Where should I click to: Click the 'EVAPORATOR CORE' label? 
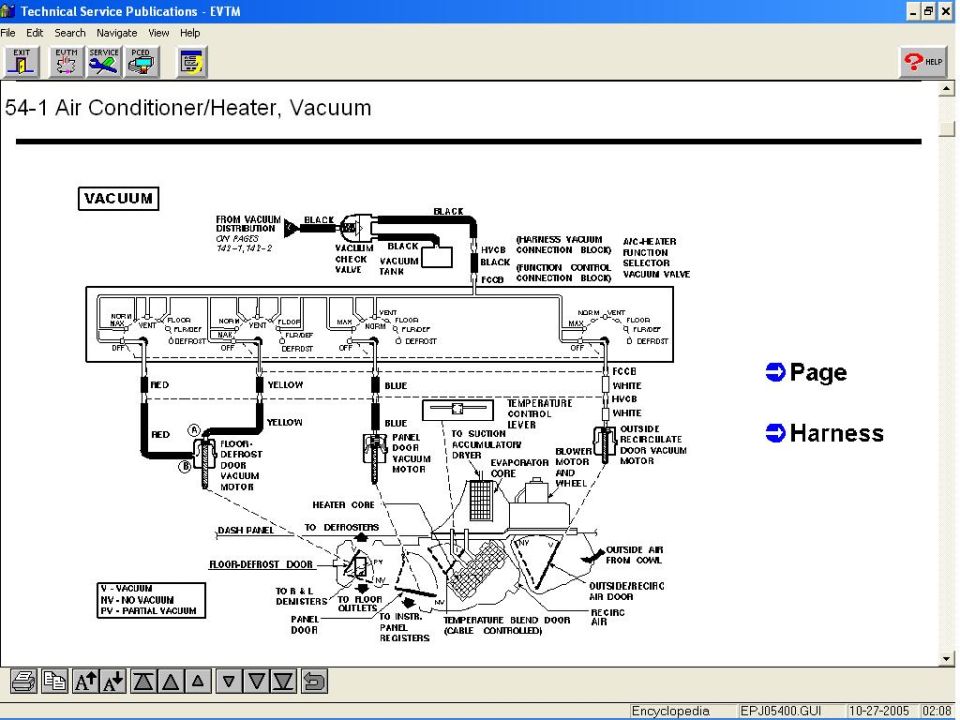[x=519, y=468]
